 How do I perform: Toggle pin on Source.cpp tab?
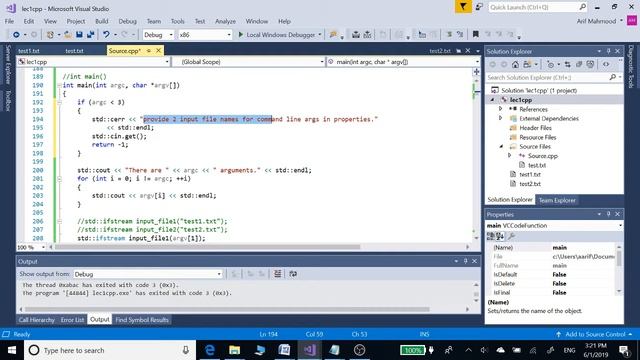[149, 51]
